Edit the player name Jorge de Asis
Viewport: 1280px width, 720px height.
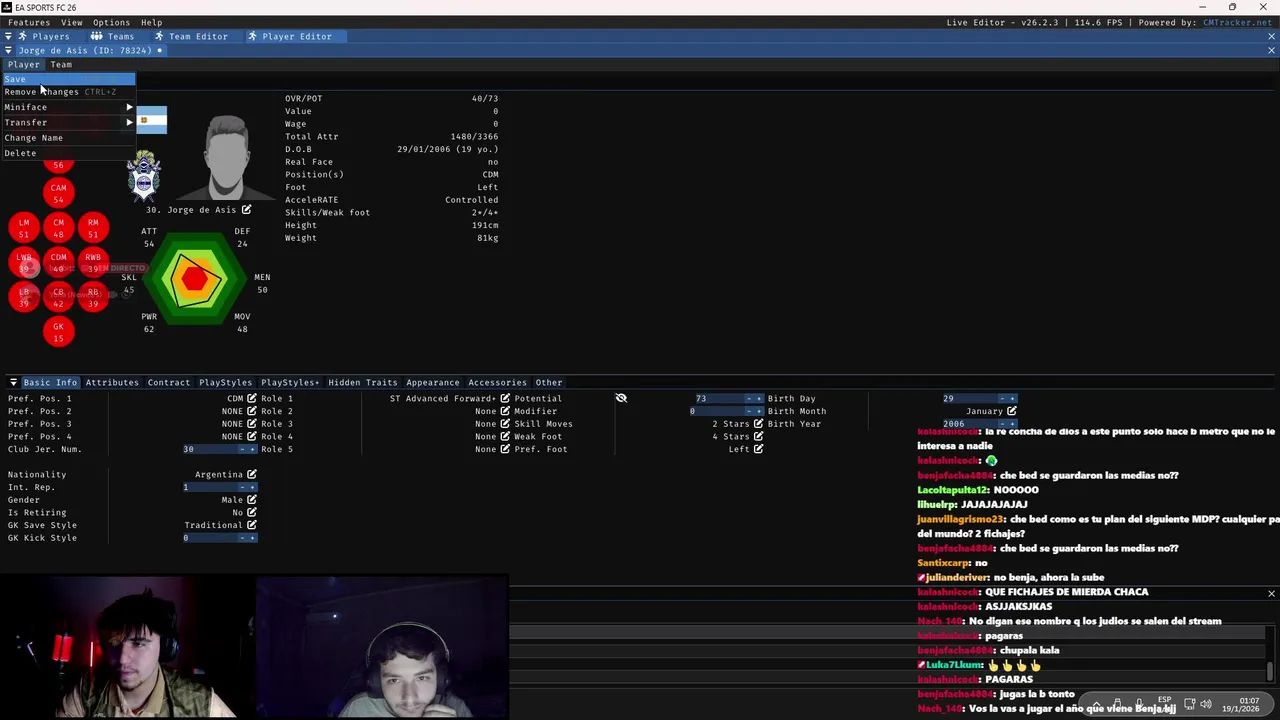pyautogui.click(x=246, y=210)
